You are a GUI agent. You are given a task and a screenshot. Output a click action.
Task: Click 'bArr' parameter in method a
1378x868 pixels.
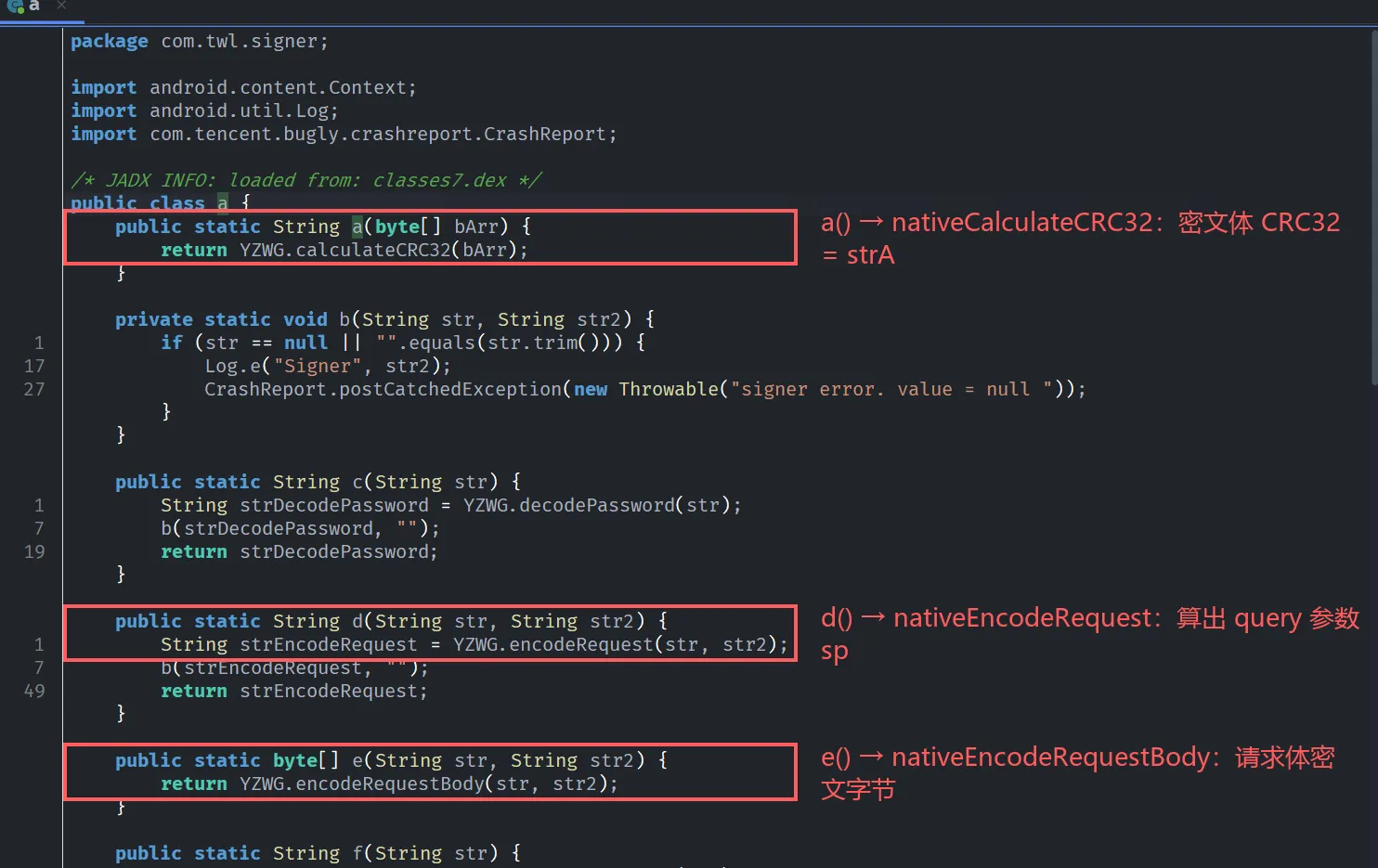(475, 227)
